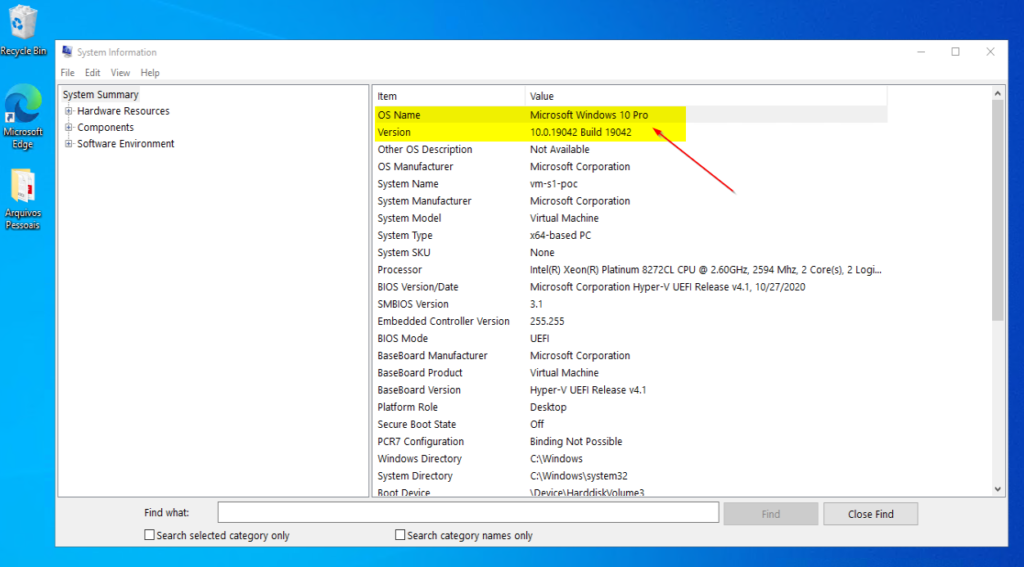Click the vertical scrollbar thumb
This screenshot has height=567, width=1024.
[997, 210]
